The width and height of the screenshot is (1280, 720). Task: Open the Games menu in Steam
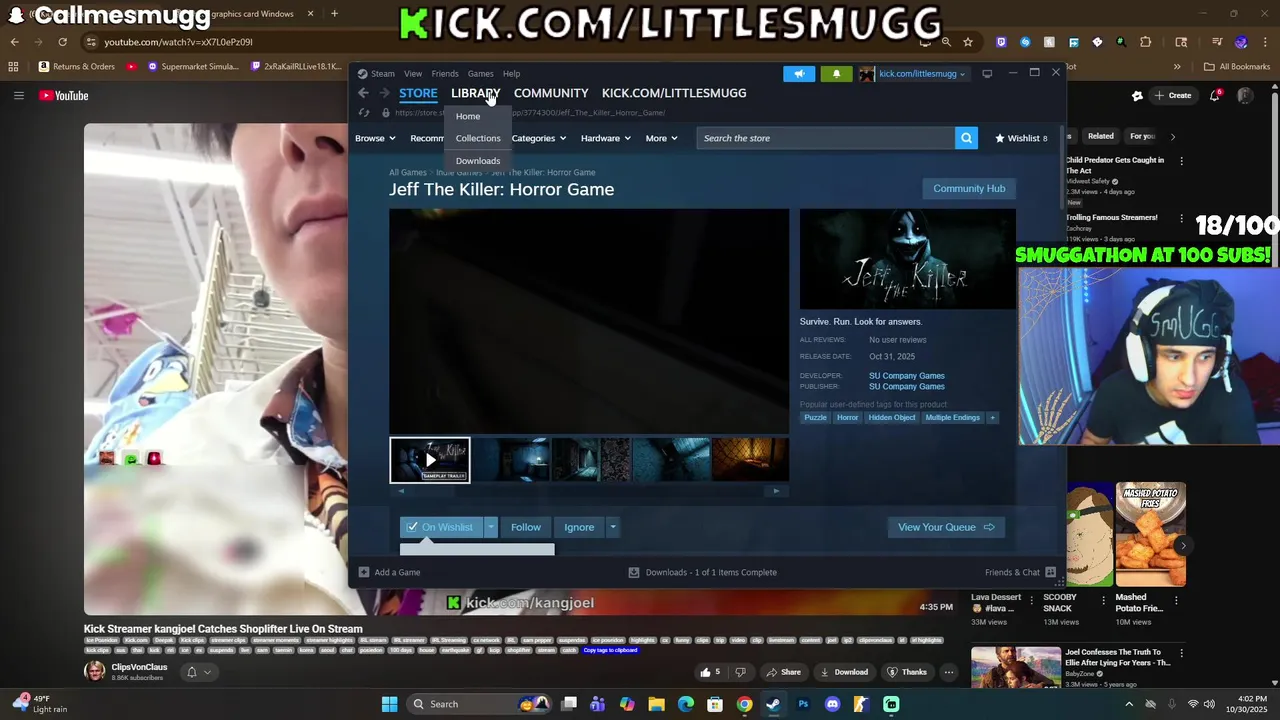[x=481, y=73]
